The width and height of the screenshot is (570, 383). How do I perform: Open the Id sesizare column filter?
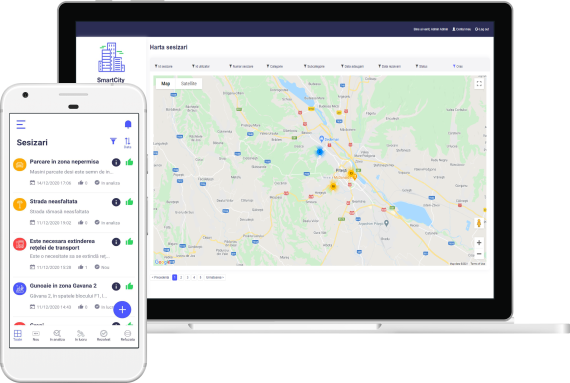coord(164,66)
